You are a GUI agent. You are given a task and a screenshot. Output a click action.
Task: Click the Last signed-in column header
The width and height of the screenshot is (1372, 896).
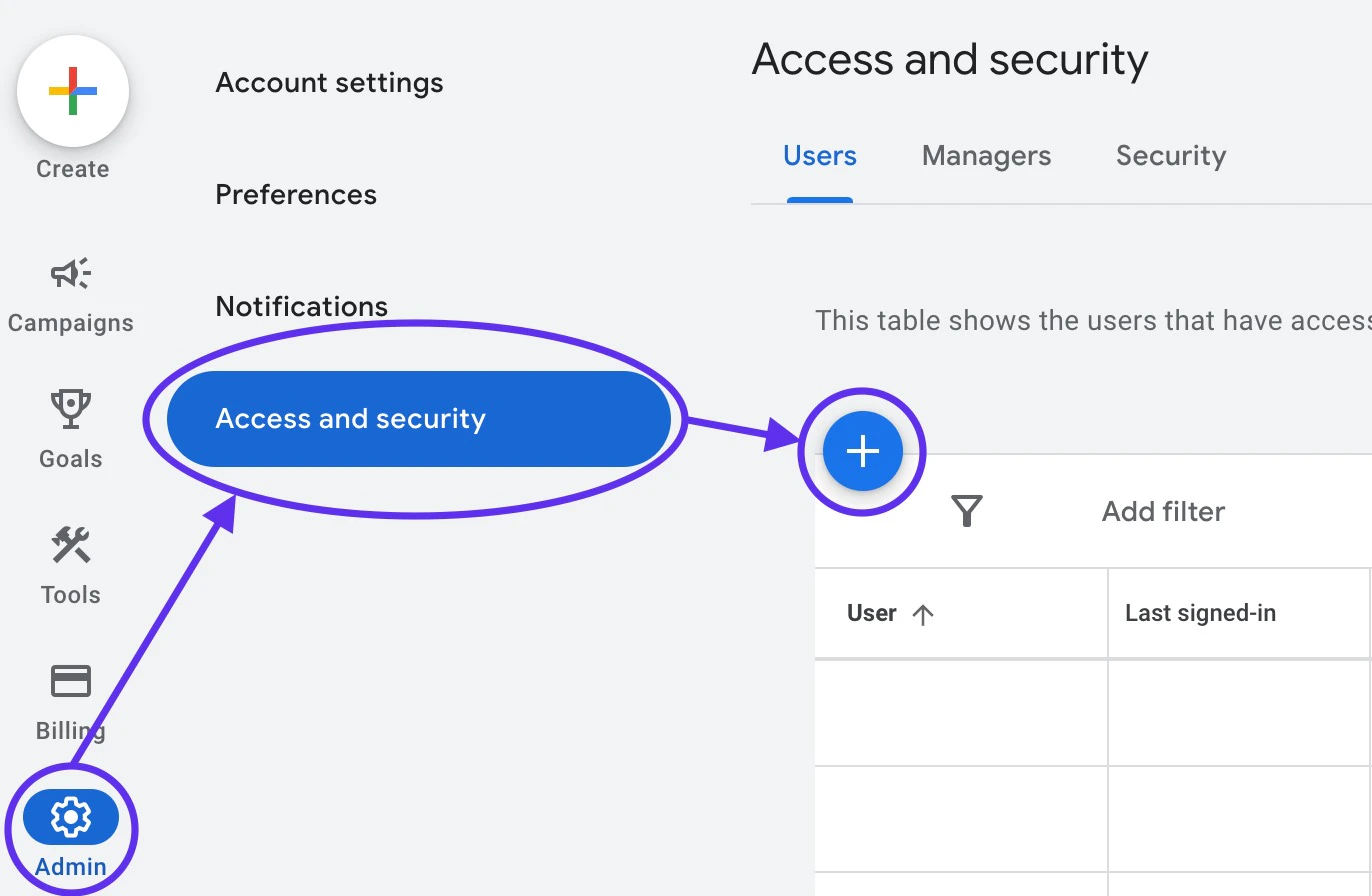point(1200,613)
